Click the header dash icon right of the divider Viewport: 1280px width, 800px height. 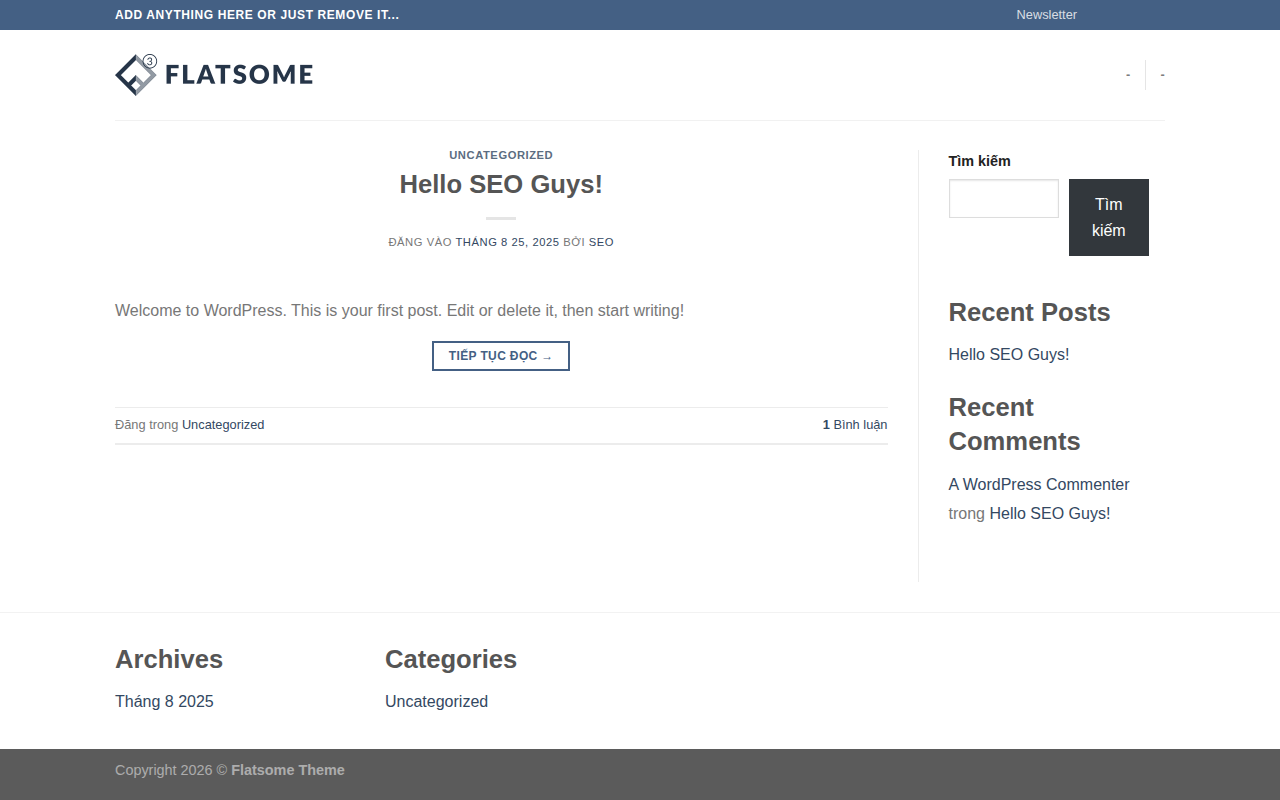[x=1162, y=75]
